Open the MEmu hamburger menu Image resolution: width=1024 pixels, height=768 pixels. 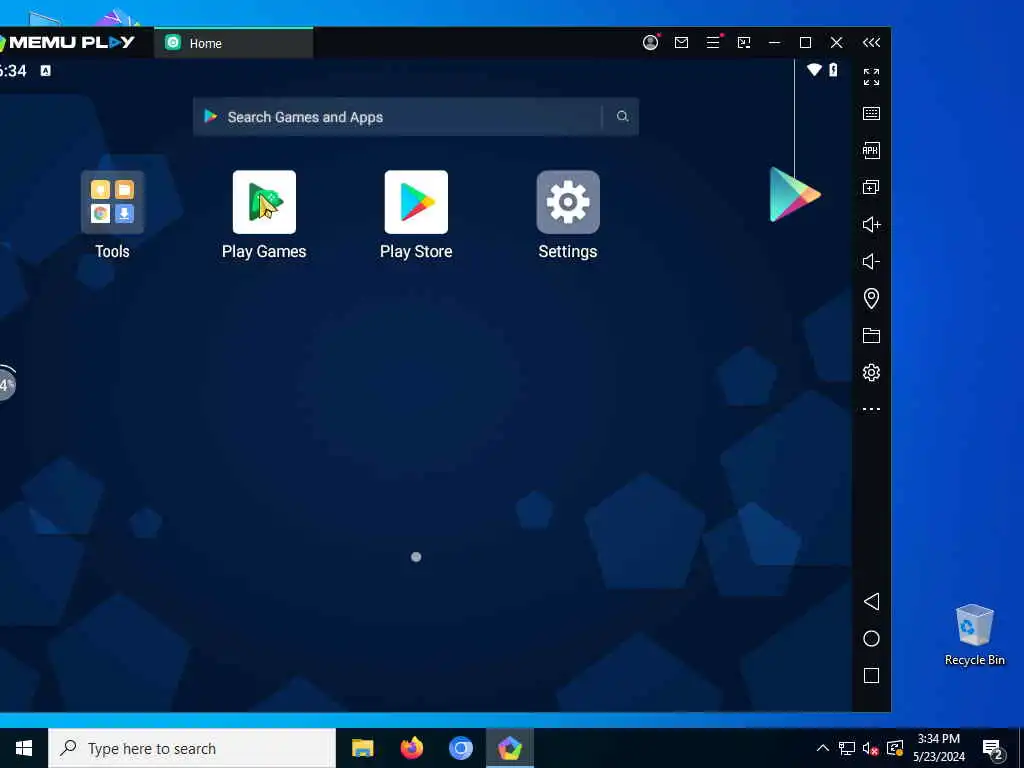coord(713,42)
